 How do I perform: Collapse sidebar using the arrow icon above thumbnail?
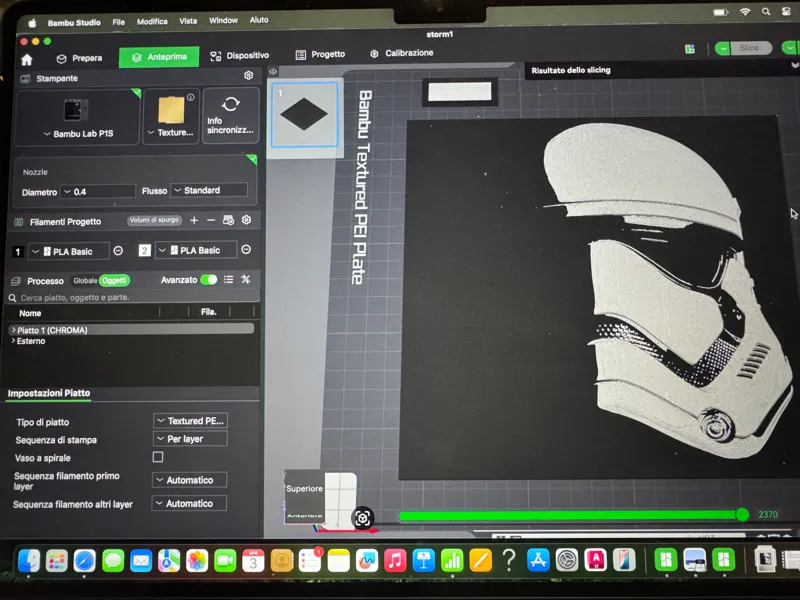coord(273,71)
